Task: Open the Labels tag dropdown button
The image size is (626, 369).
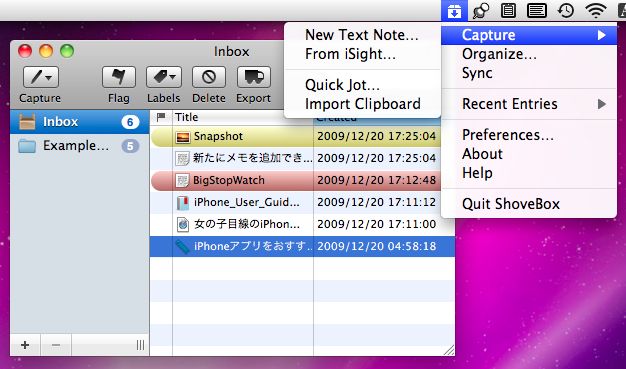Action: coord(164,77)
